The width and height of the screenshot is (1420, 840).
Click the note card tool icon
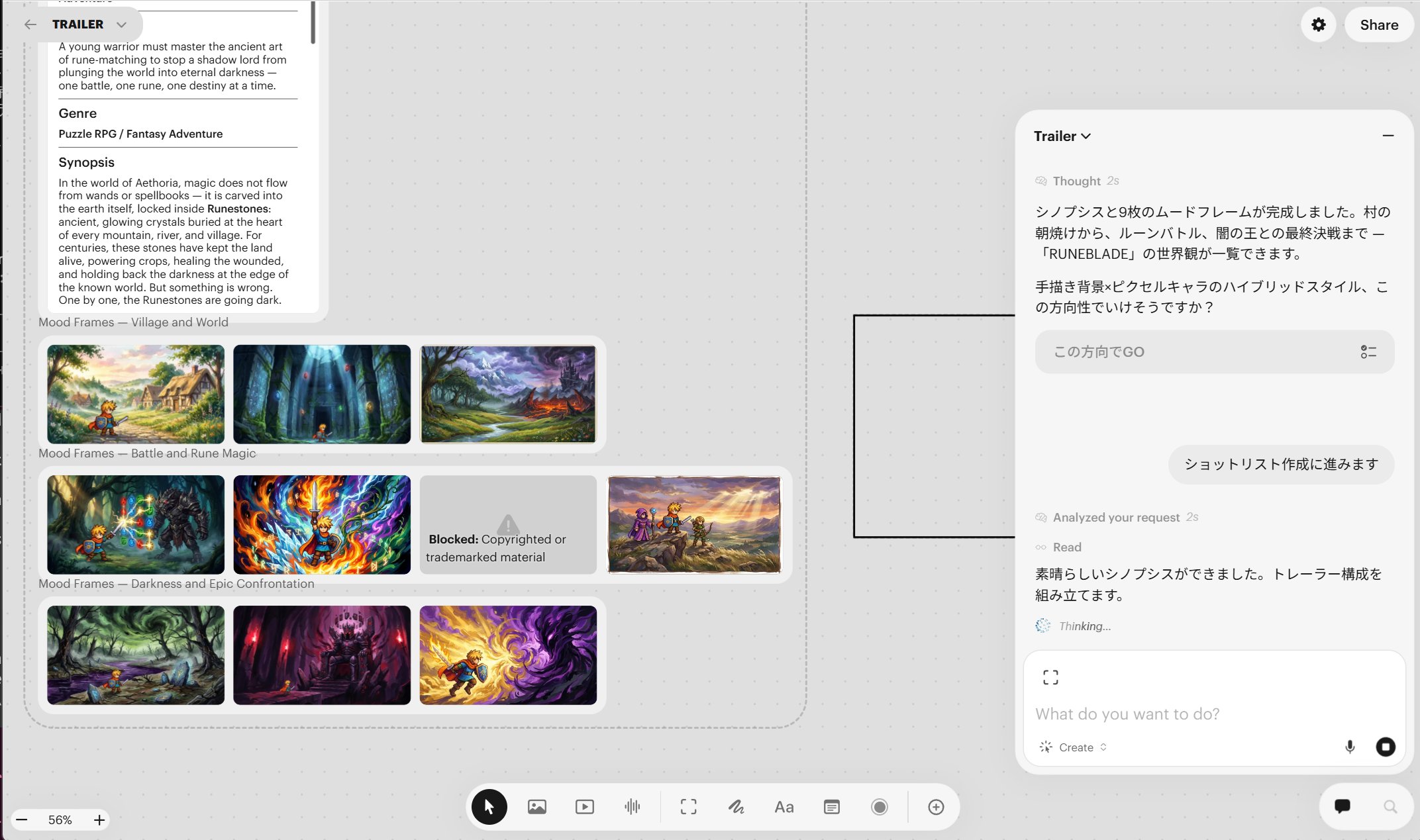tap(831, 806)
